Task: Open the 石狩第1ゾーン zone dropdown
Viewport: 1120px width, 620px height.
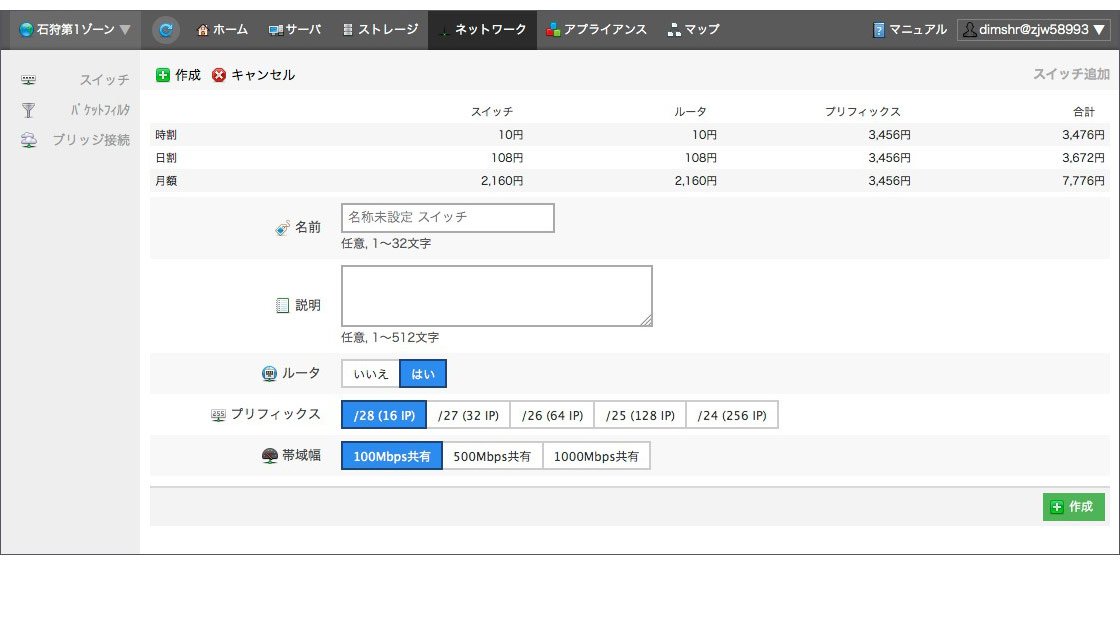Action: pyautogui.click(x=75, y=30)
